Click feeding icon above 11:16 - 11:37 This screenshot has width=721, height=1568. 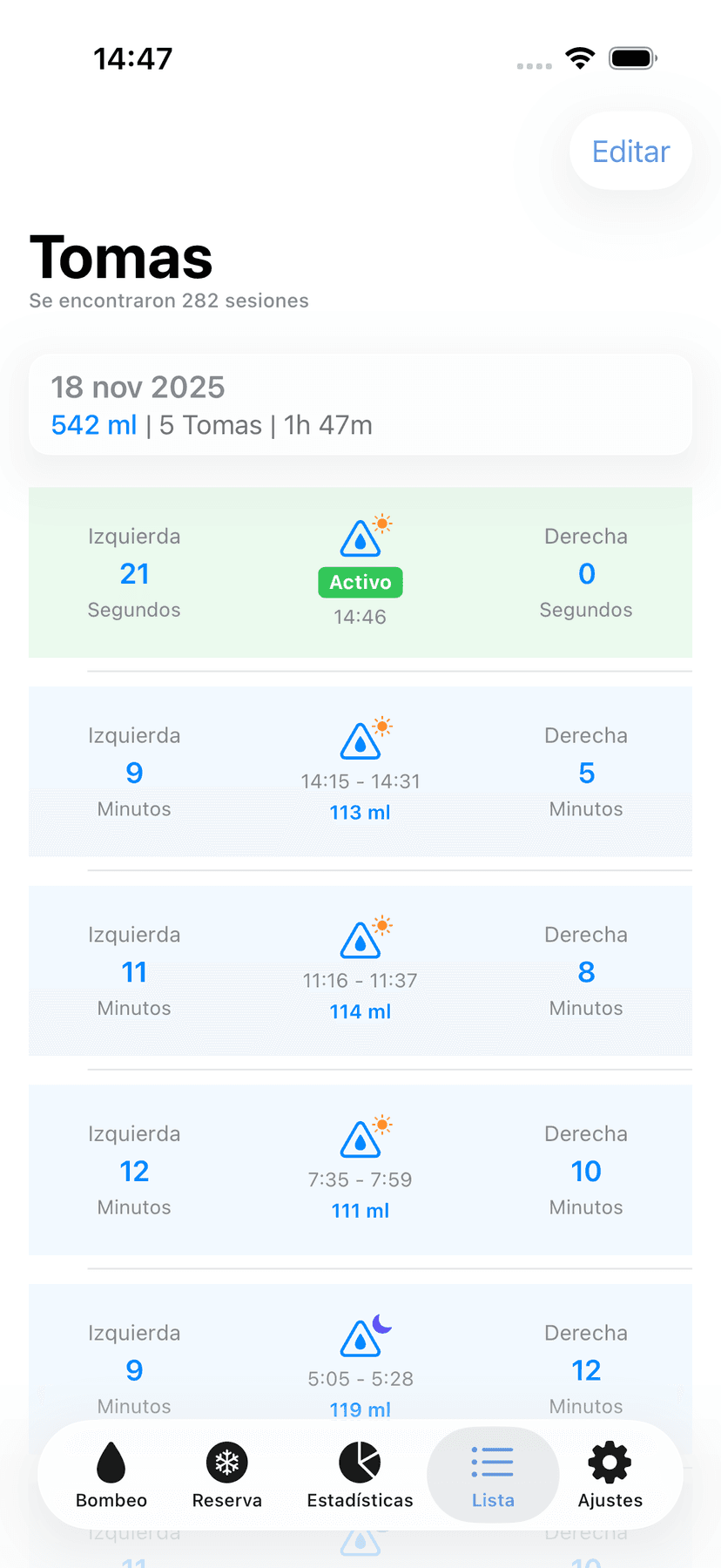coord(361,940)
